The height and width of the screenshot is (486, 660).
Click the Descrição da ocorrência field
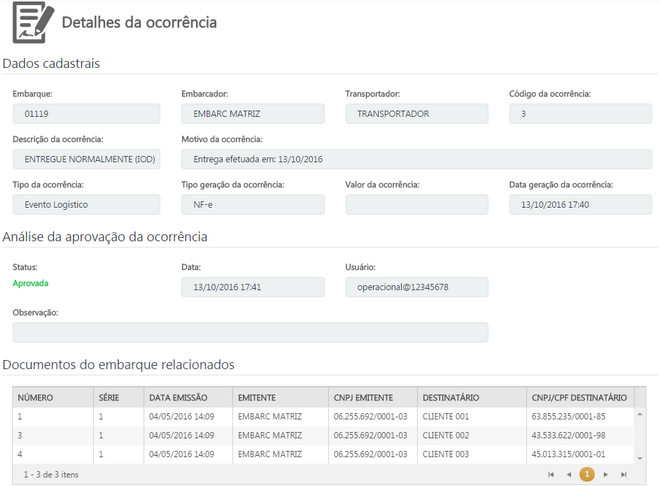pos(86,159)
